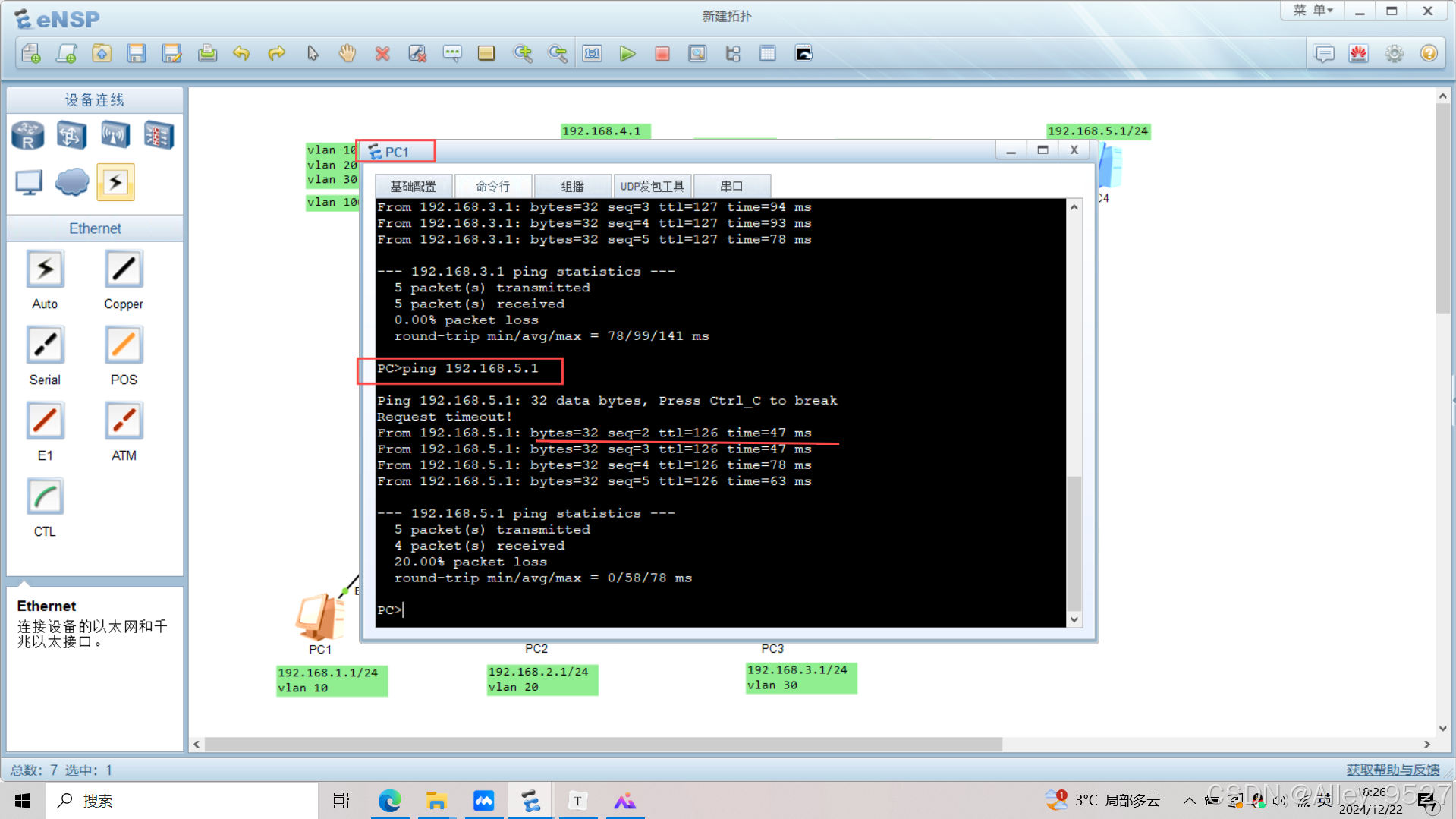Click the black CLI window icon
The width and height of the screenshot is (1456, 819).
803,53
